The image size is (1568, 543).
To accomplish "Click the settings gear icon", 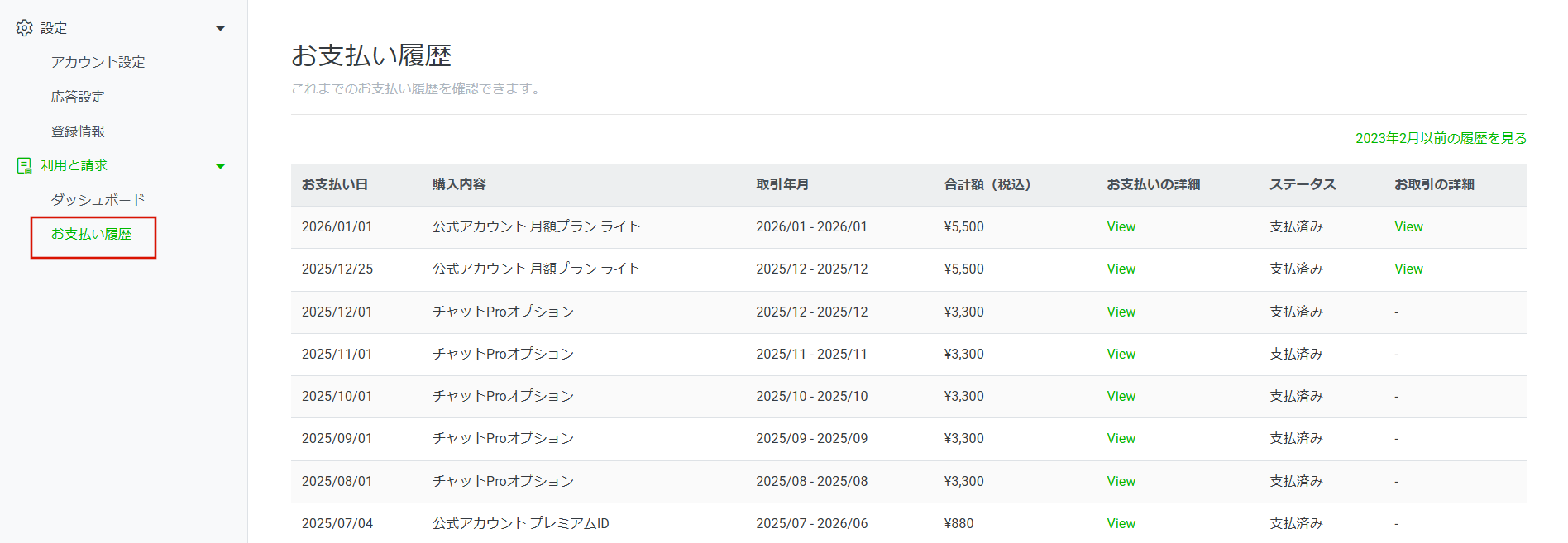I will [24, 28].
